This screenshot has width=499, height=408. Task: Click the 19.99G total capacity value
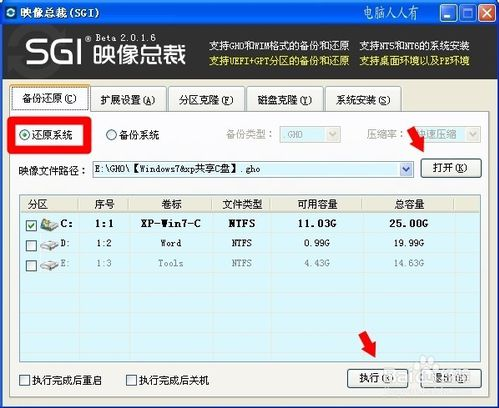point(408,243)
